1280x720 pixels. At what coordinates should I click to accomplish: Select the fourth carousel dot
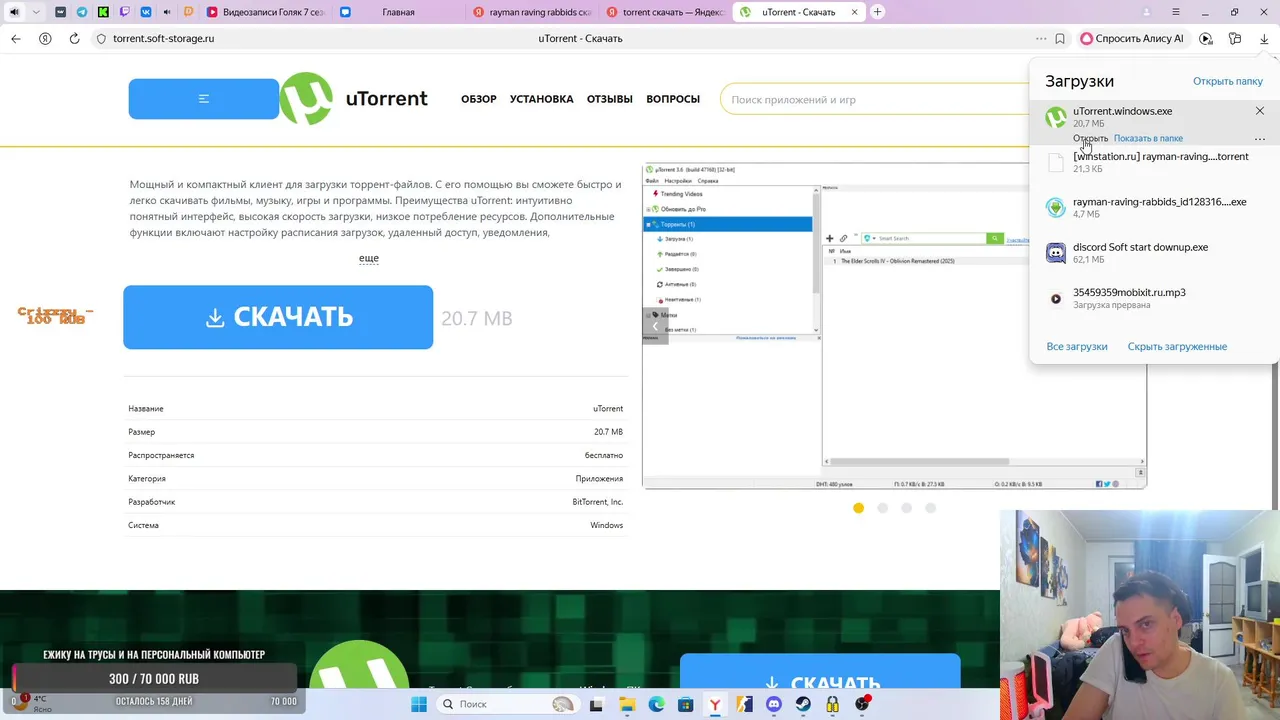930,508
